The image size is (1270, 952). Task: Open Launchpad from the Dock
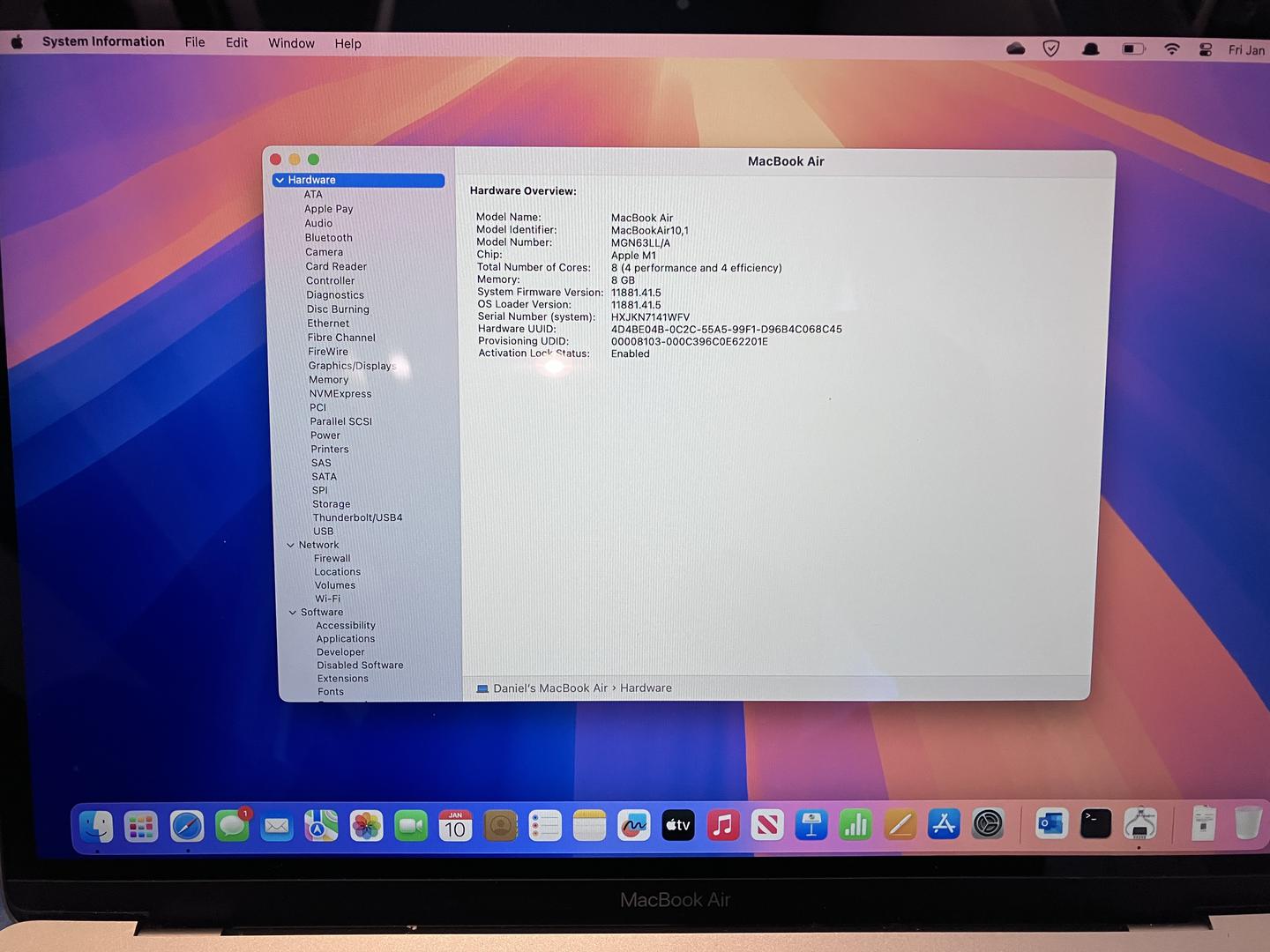tap(141, 826)
